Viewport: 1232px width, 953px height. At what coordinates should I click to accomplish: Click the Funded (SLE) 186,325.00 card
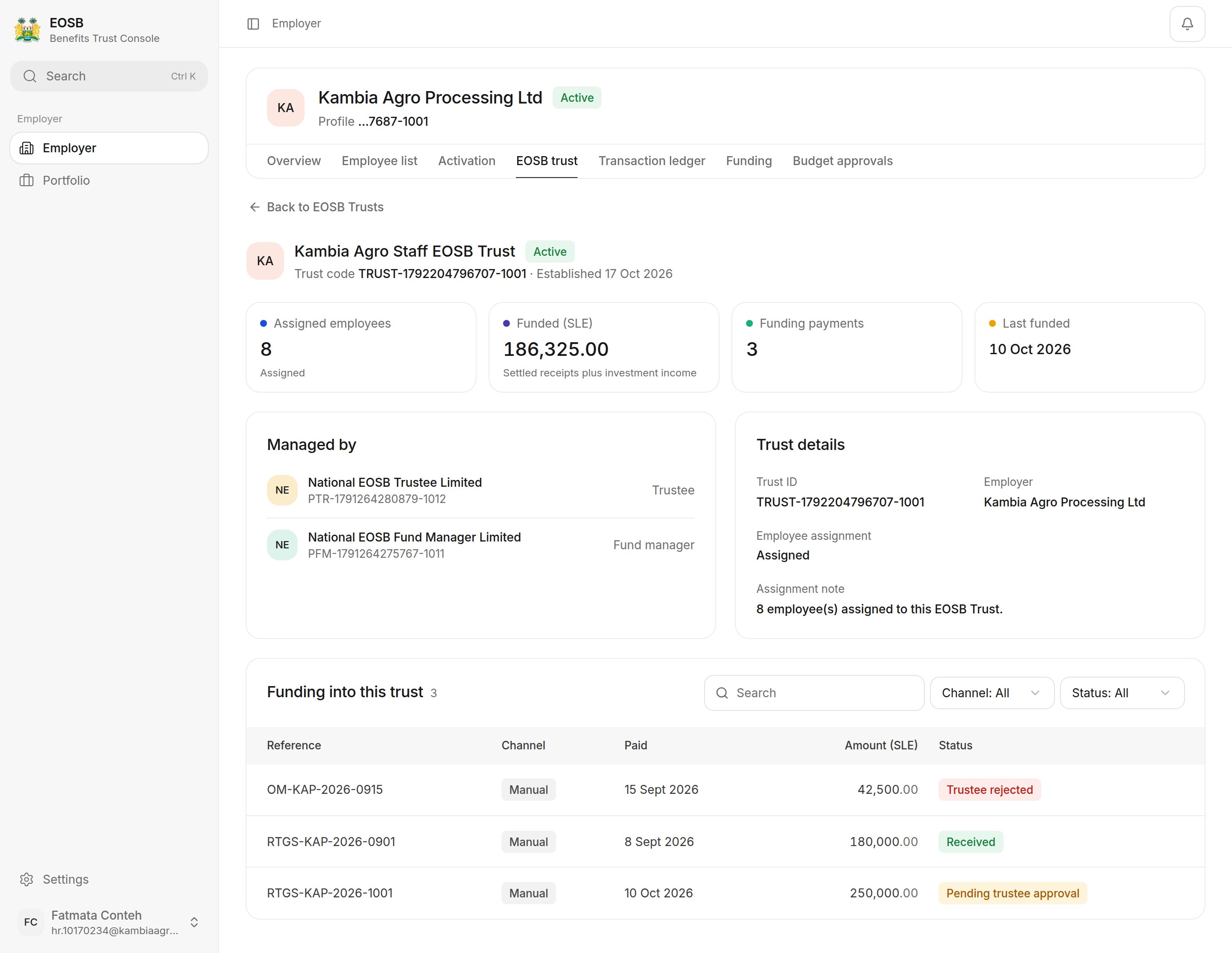click(604, 347)
